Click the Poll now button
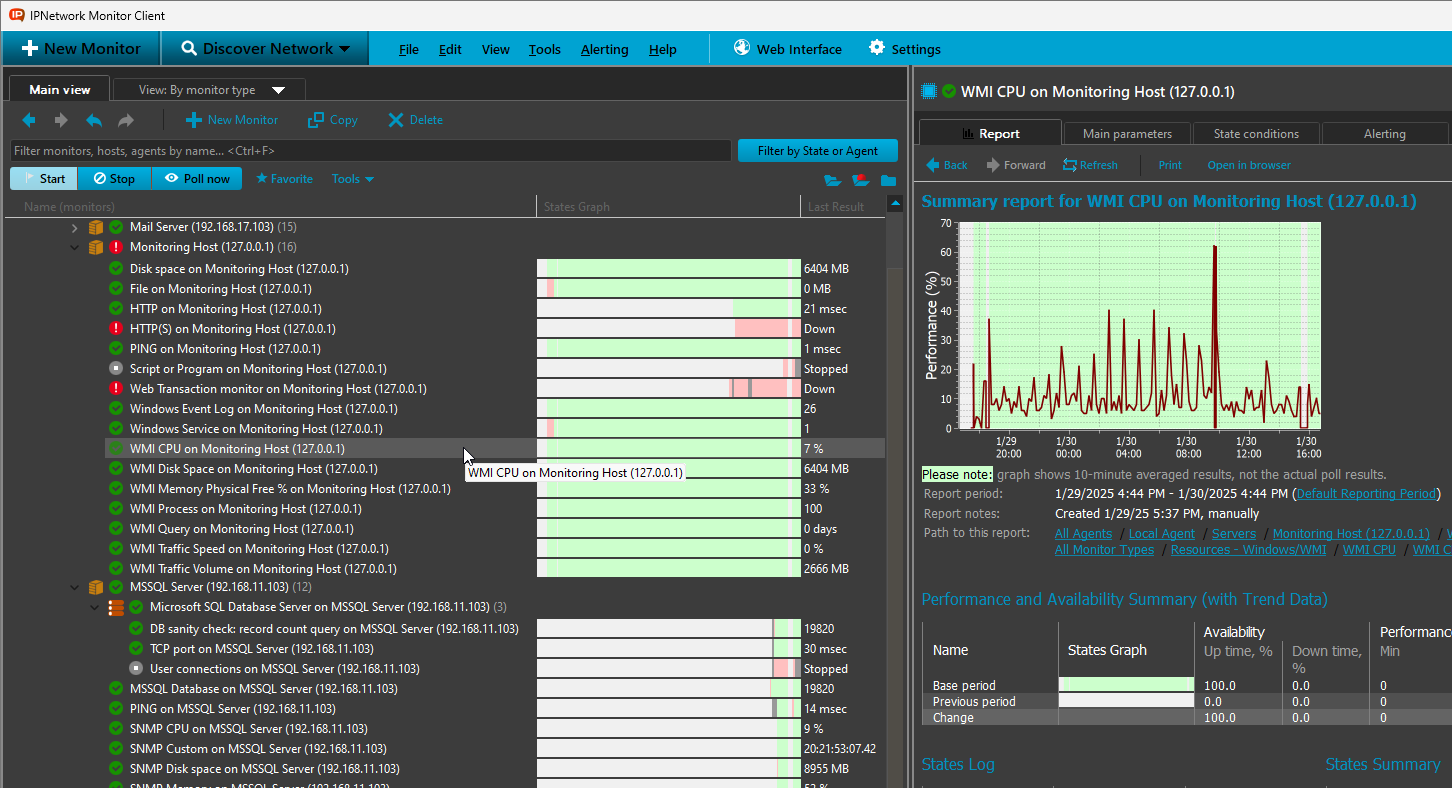Image resolution: width=1452 pixels, height=788 pixels. (197, 178)
